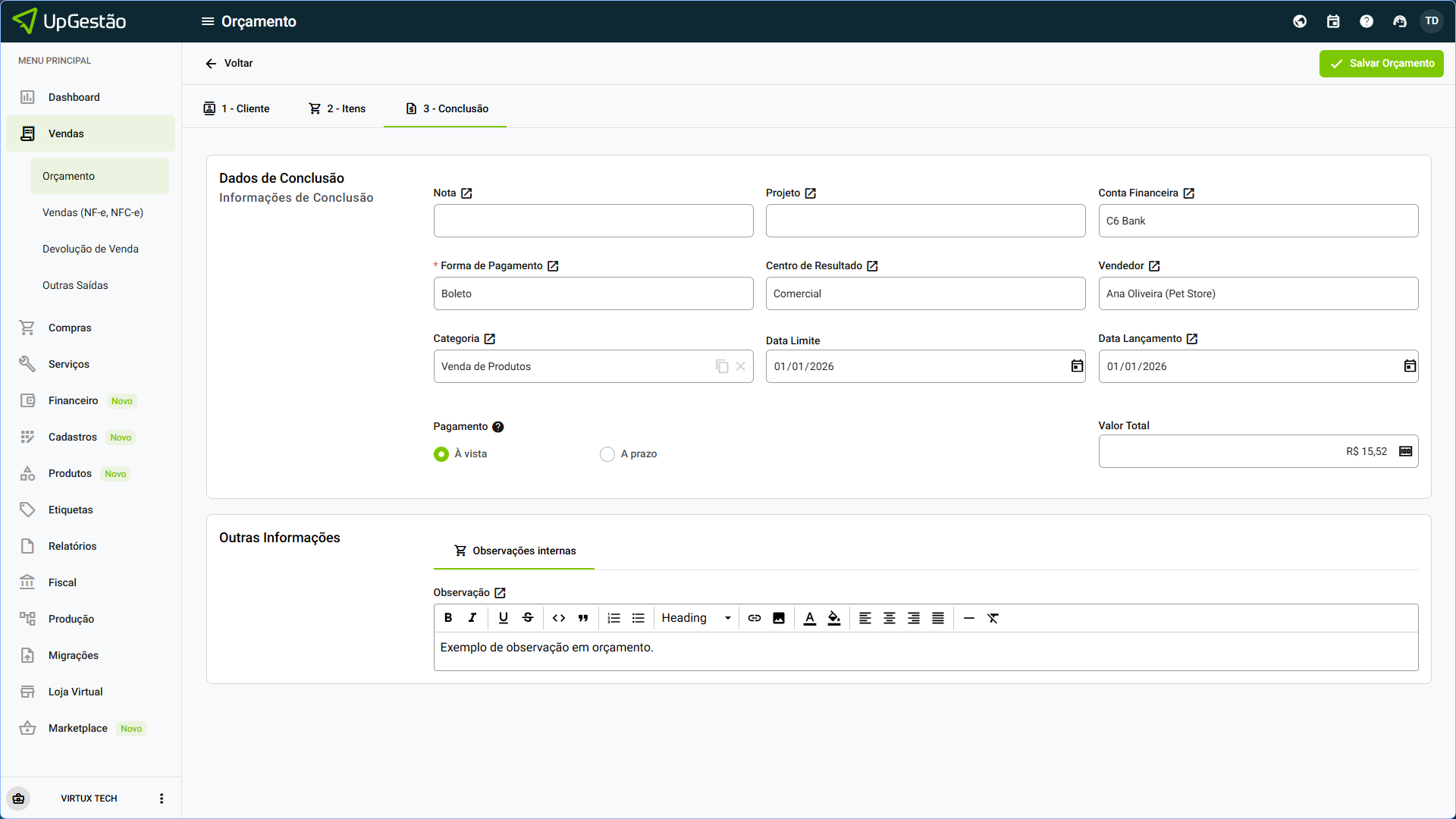Open the Heading style dropdown
Viewport: 1456px width, 819px height.
[x=696, y=618]
